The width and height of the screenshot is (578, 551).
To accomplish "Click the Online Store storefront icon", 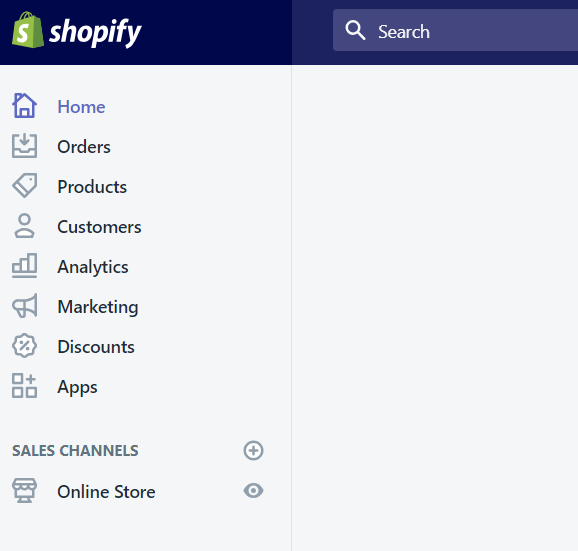I will click(24, 491).
